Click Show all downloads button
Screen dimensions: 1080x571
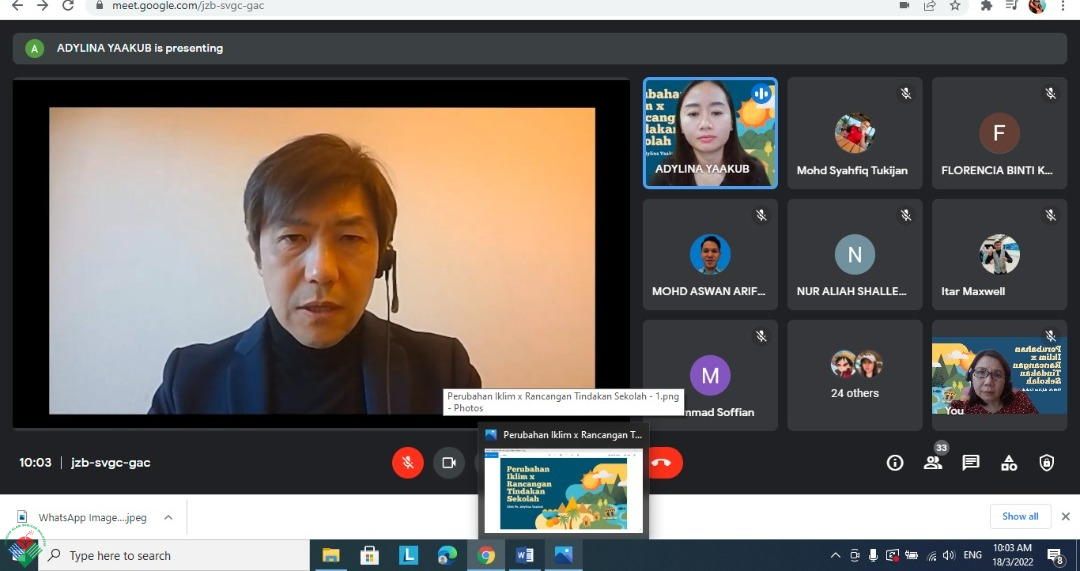coord(1020,516)
